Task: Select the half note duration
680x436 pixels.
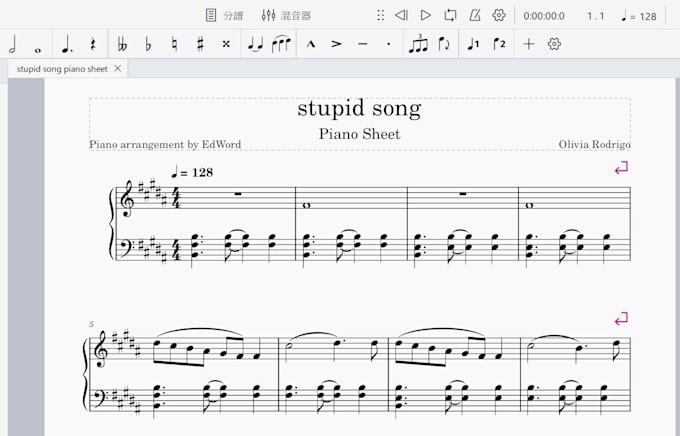Action: tap(13, 44)
